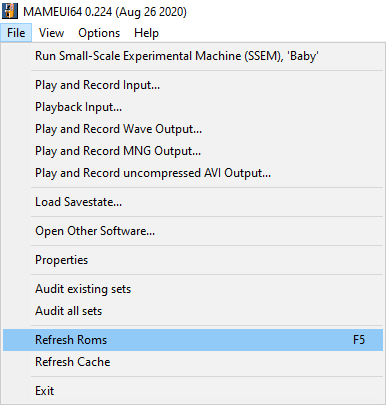The height and width of the screenshot is (405, 386).
Task: Choose Open Other Software...
Action: [x=193, y=231]
